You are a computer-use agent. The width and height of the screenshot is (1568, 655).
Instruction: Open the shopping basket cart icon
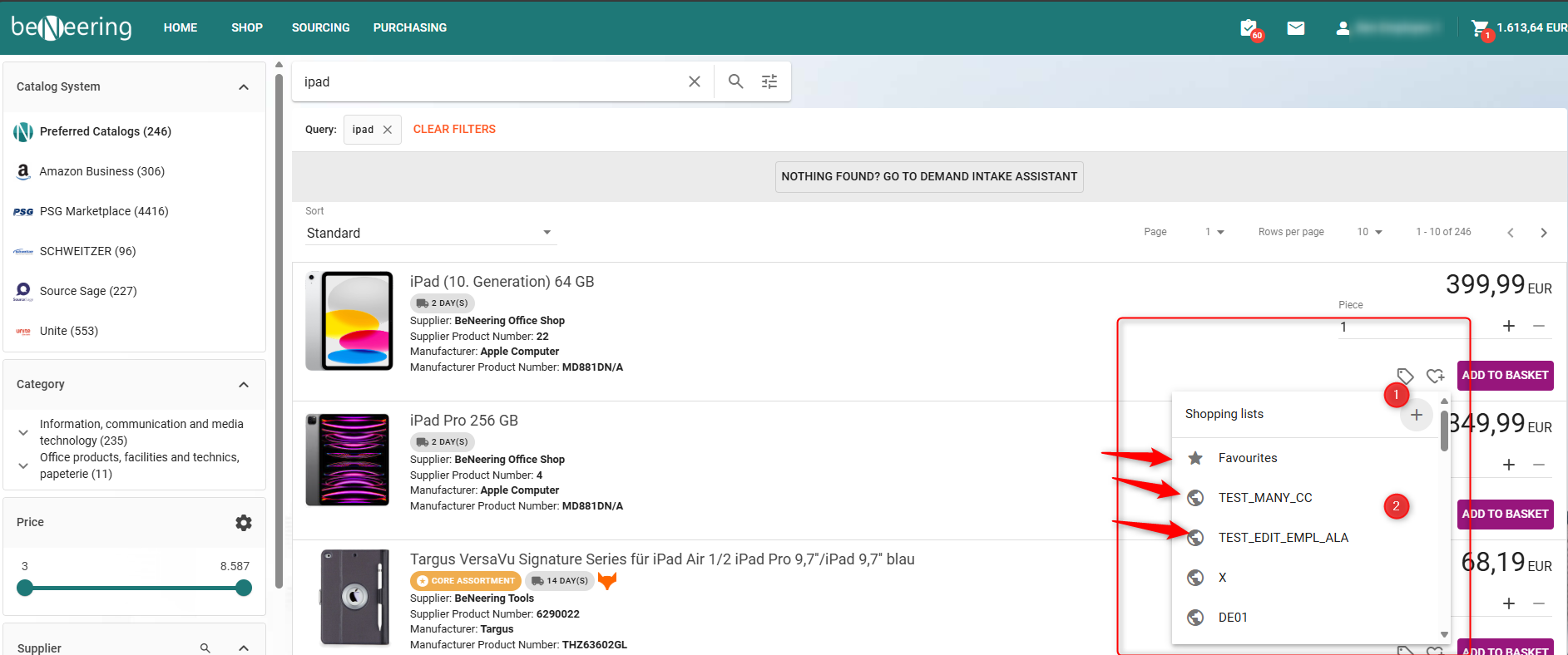[1479, 28]
